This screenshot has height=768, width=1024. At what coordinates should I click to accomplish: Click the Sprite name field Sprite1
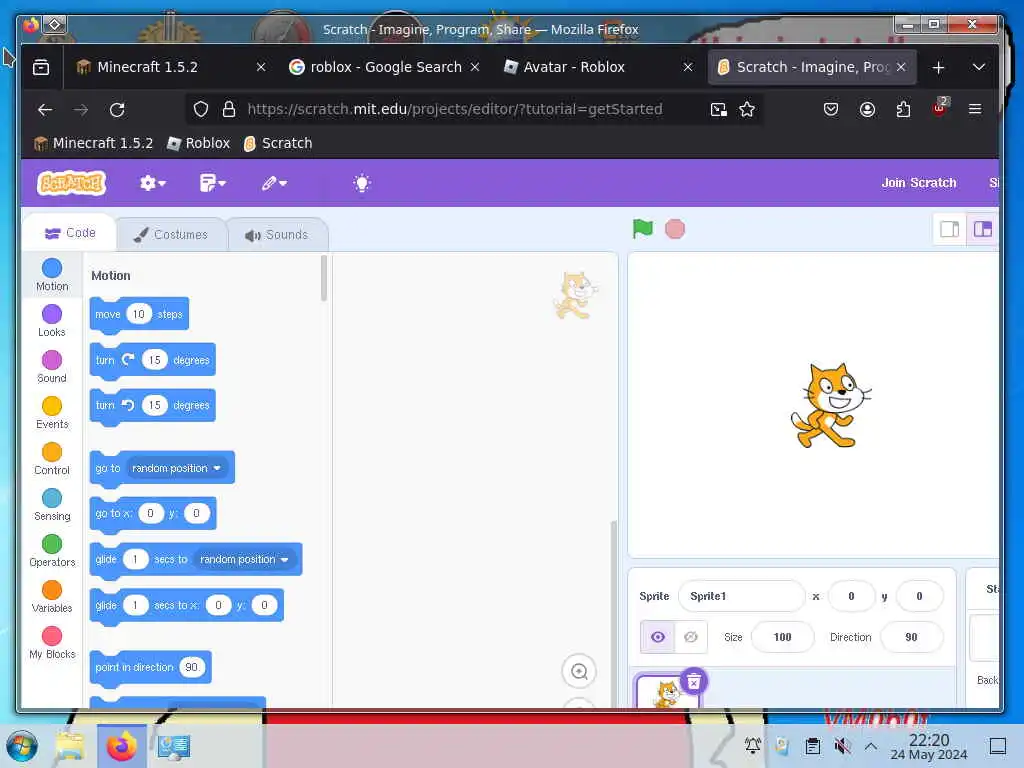coord(742,596)
